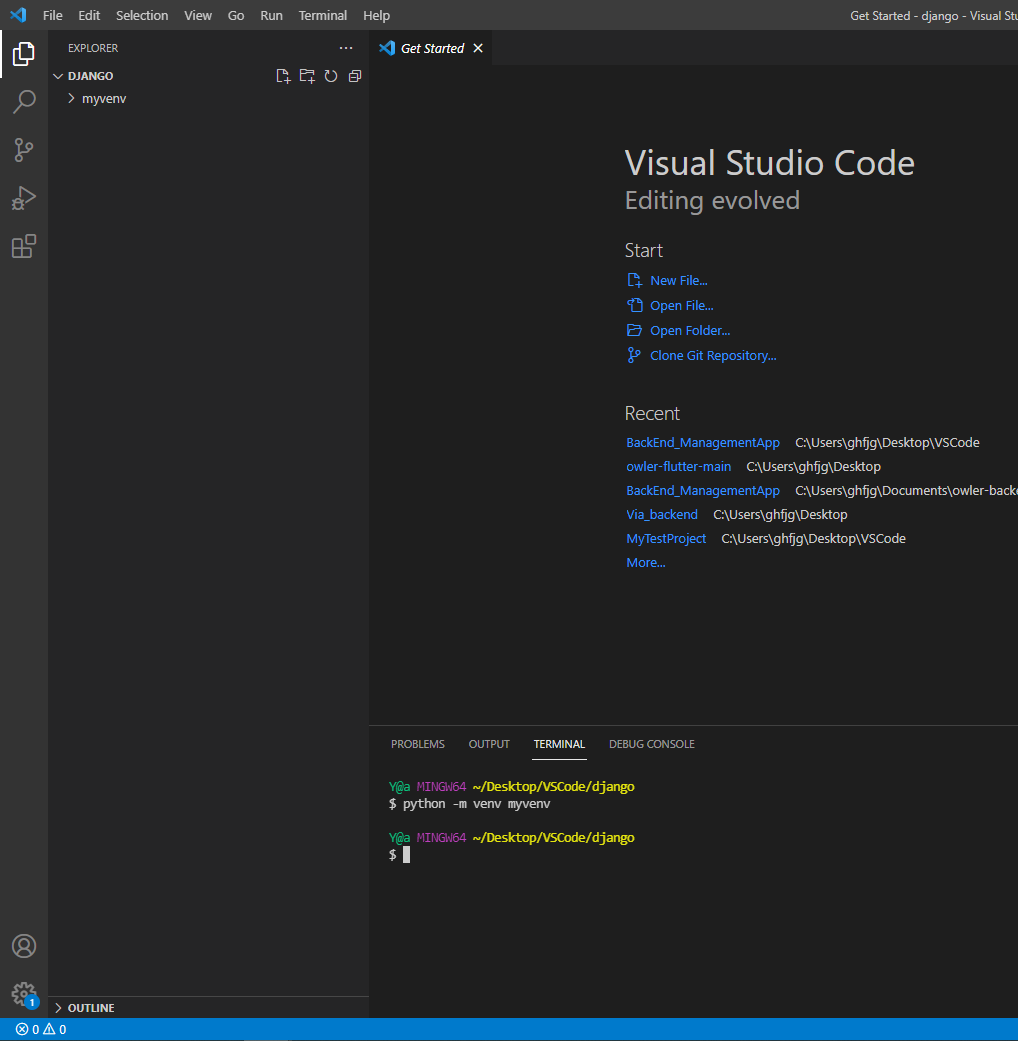Click the Clone Git Repository... link
The width and height of the screenshot is (1018, 1041).
pos(713,355)
